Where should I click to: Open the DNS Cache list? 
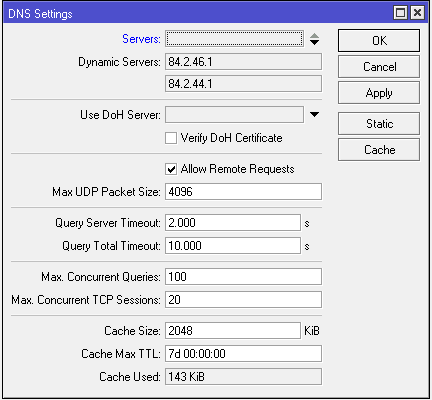379,150
